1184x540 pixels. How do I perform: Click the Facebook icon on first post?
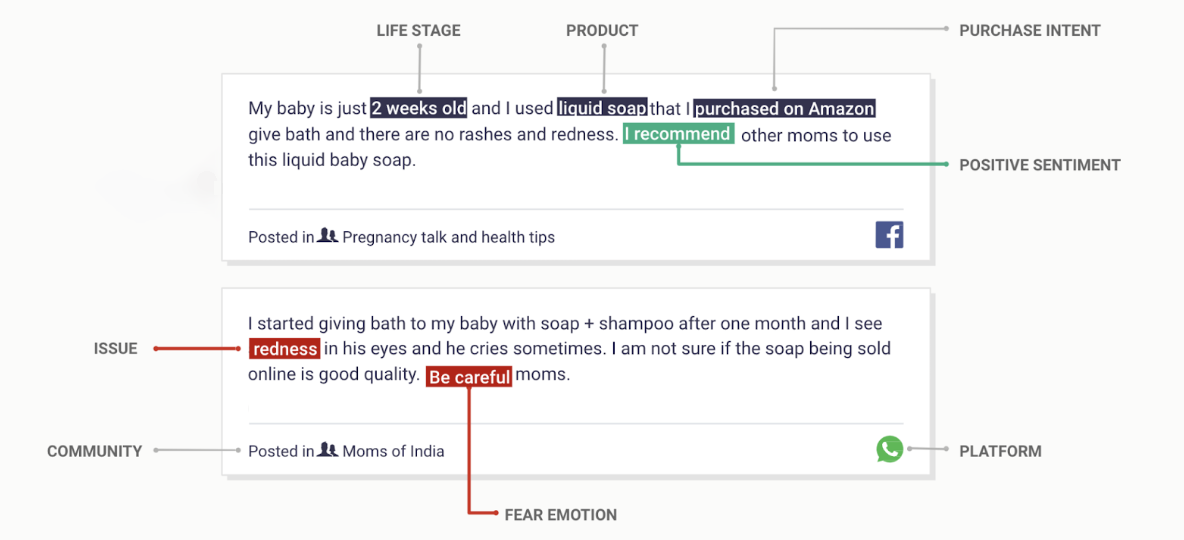coord(889,235)
